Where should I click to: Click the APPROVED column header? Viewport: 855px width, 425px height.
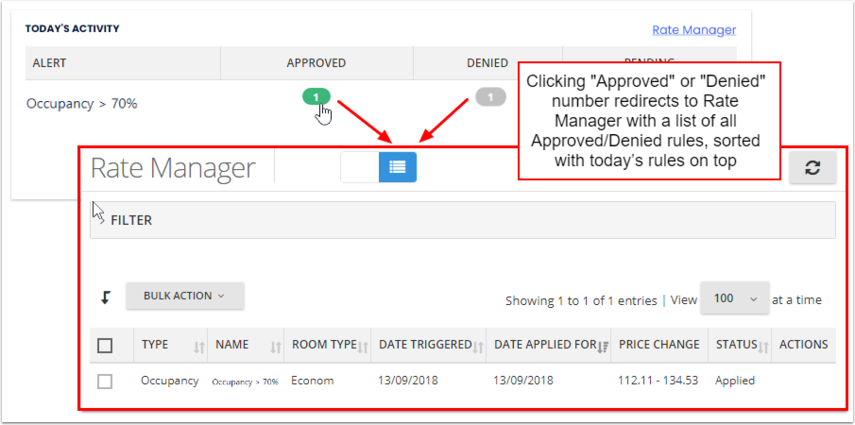click(316, 63)
